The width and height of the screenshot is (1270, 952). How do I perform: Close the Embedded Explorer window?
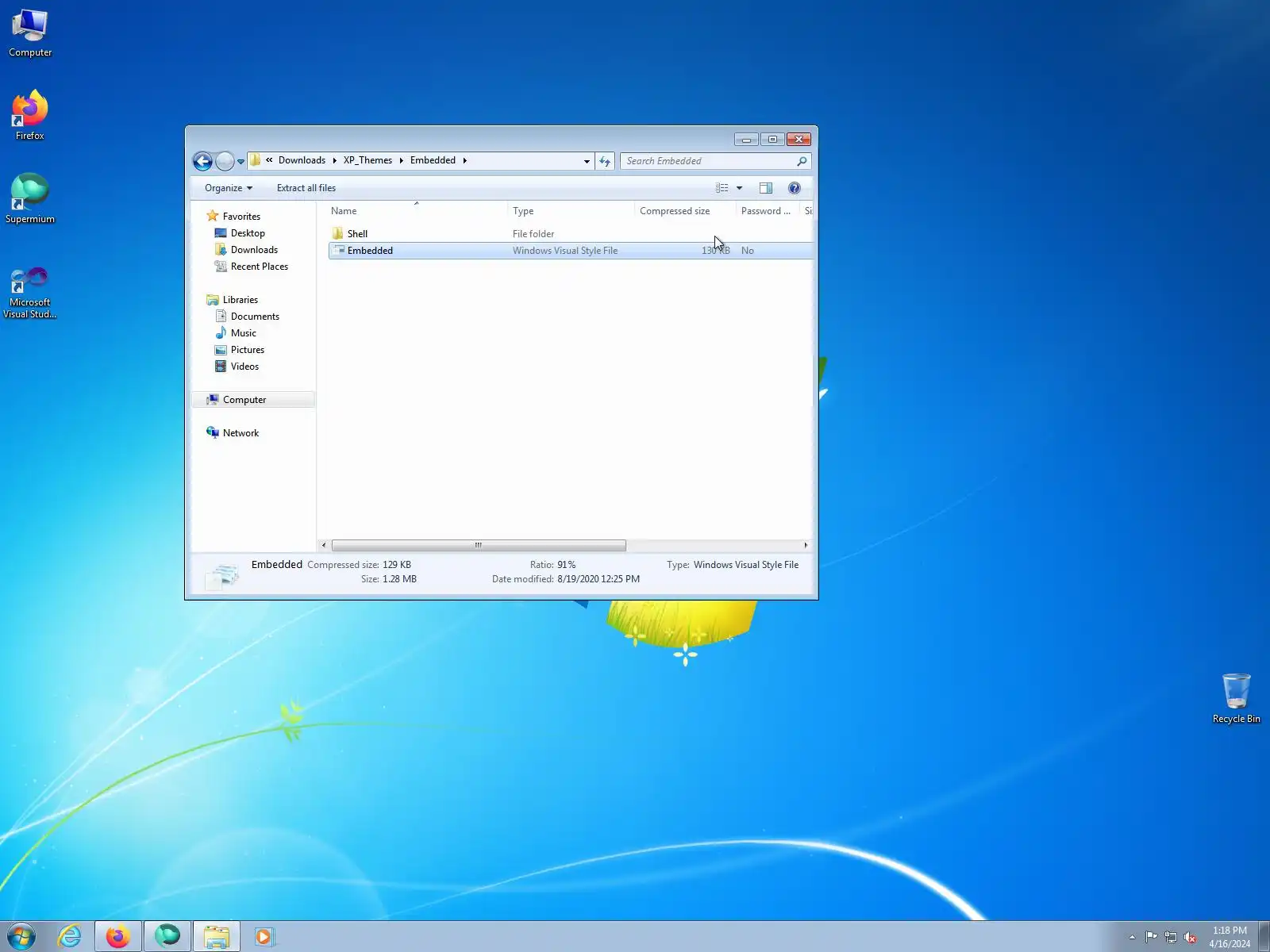click(799, 140)
